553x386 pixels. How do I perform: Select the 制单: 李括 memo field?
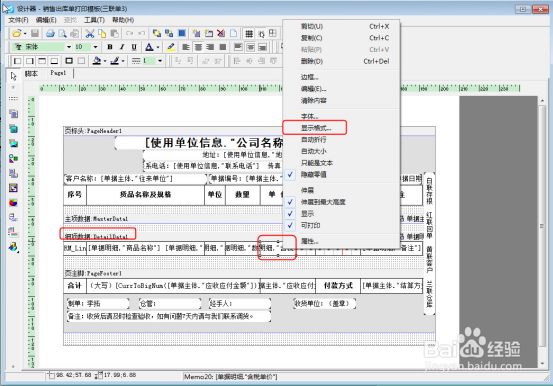[x=98, y=303]
